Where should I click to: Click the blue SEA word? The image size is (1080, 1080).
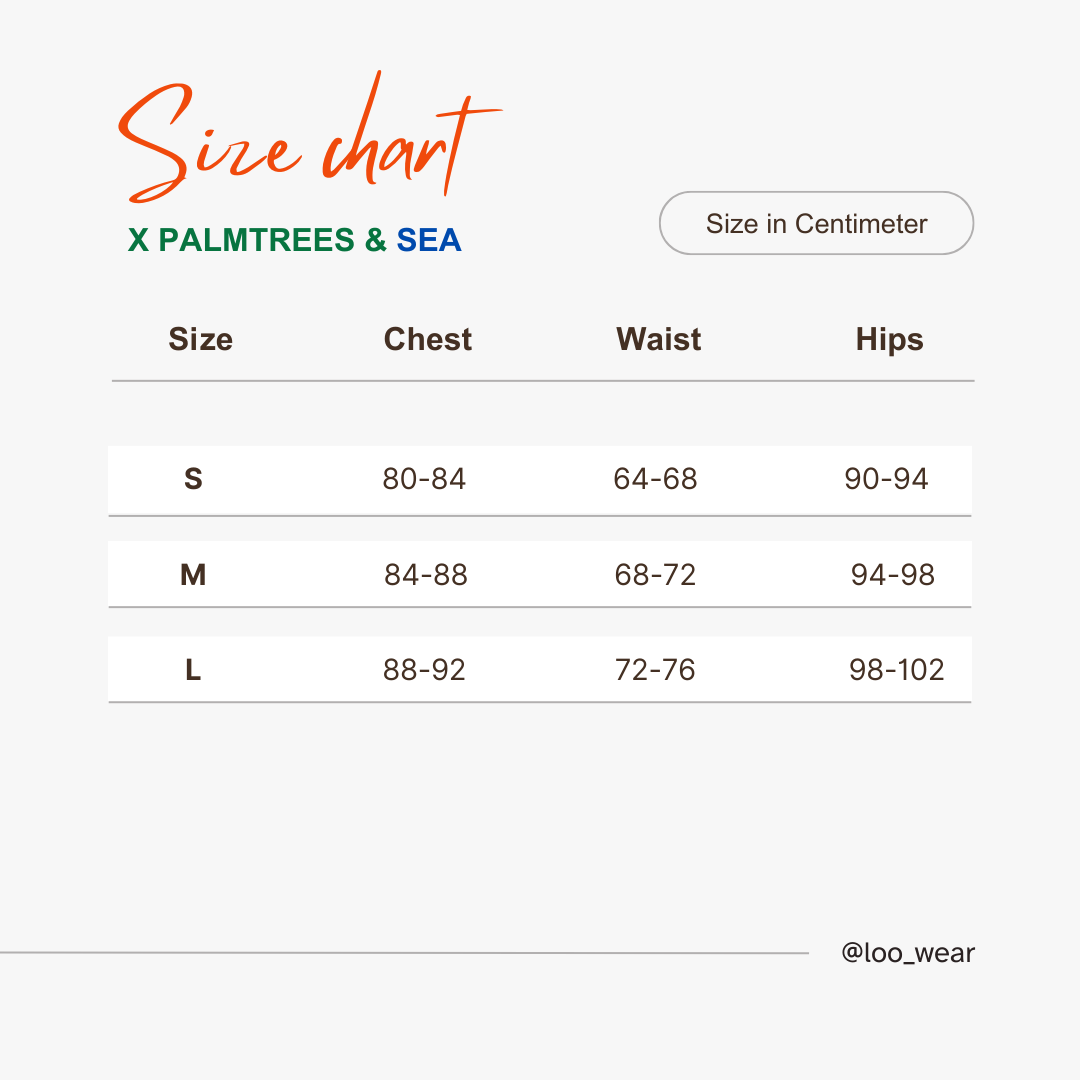(x=428, y=240)
